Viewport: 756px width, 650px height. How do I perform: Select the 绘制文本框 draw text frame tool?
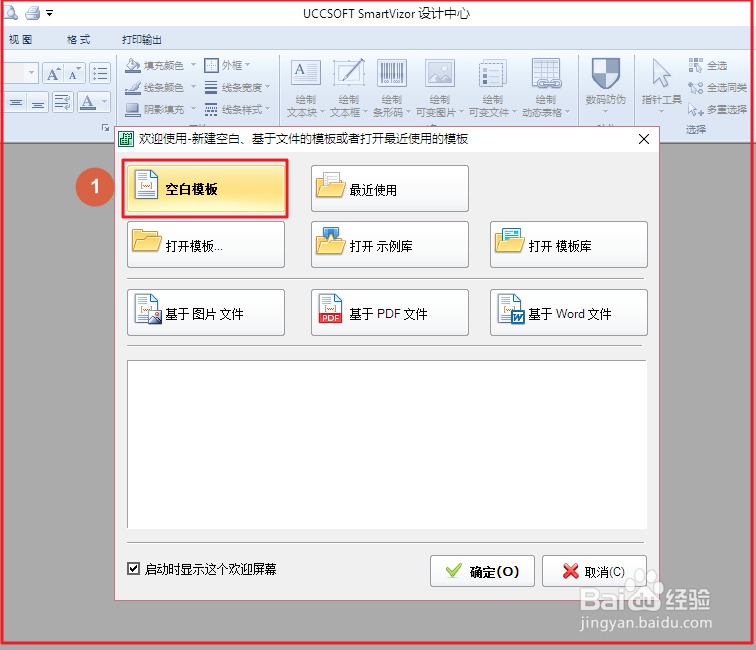tap(349, 88)
